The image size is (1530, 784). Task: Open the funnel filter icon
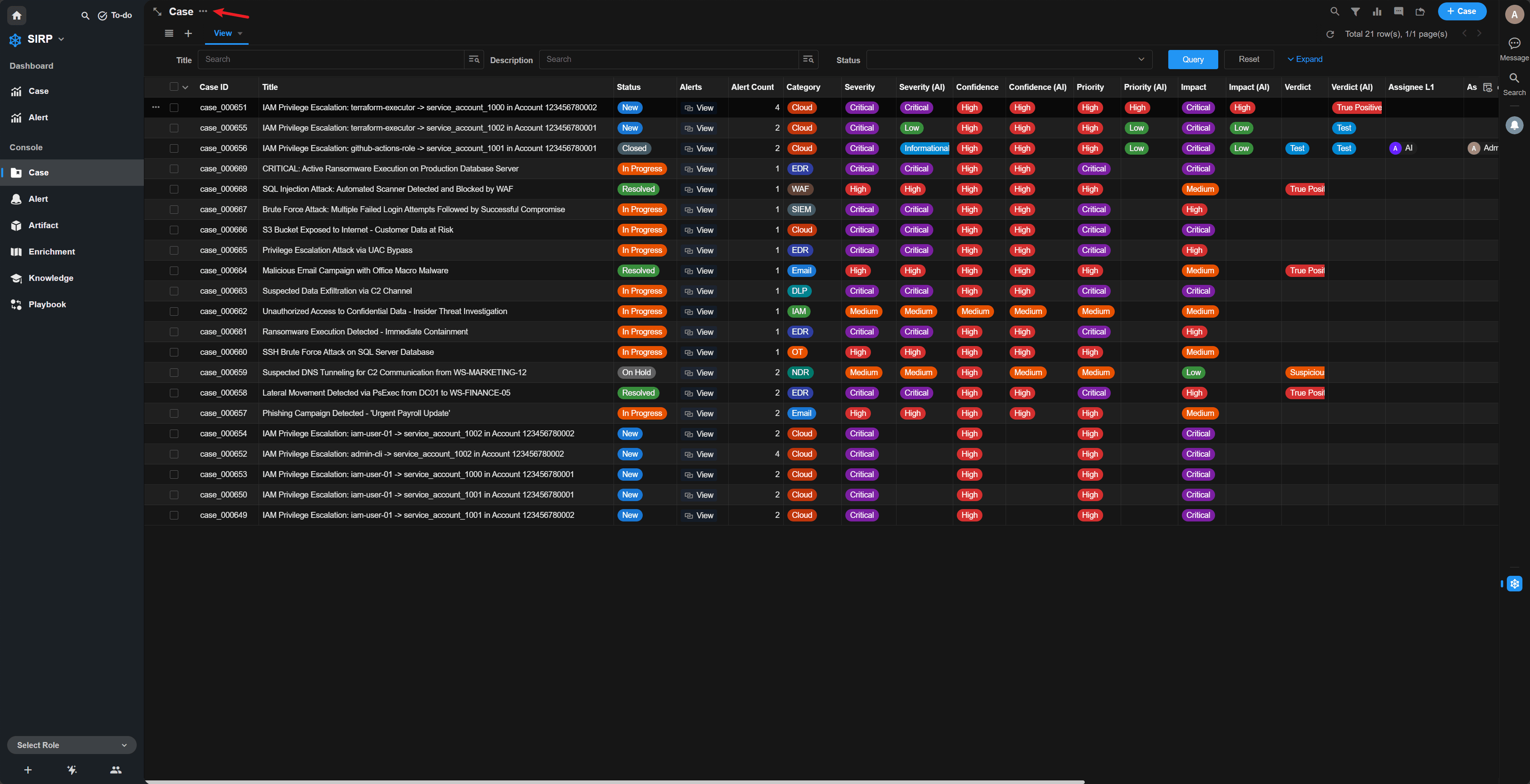click(1355, 11)
